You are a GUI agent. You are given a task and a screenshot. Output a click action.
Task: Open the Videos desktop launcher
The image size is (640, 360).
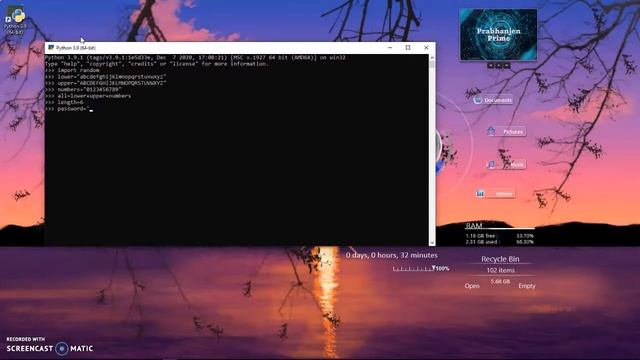point(495,193)
